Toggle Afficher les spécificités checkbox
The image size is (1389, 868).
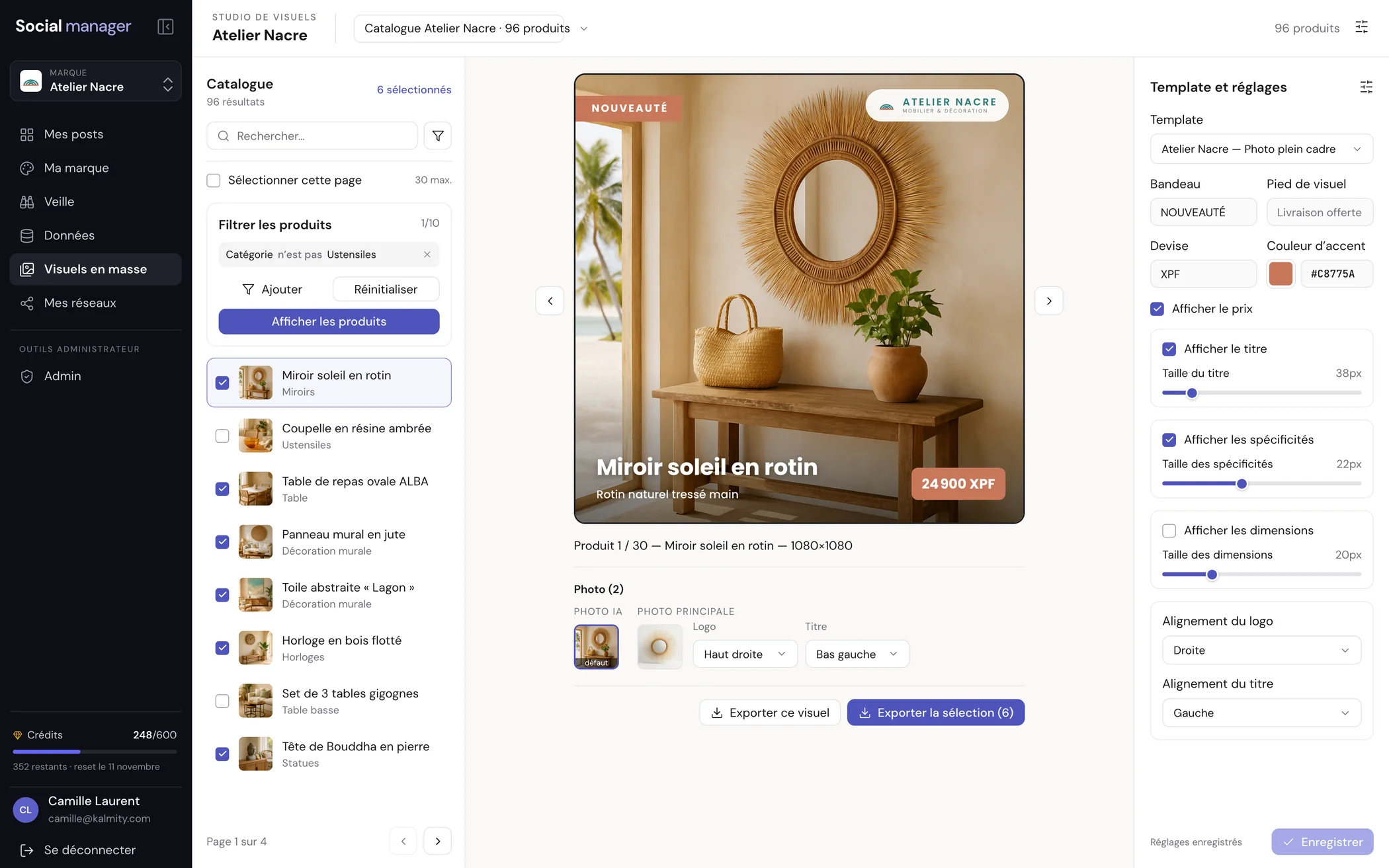pos(1169,440)
